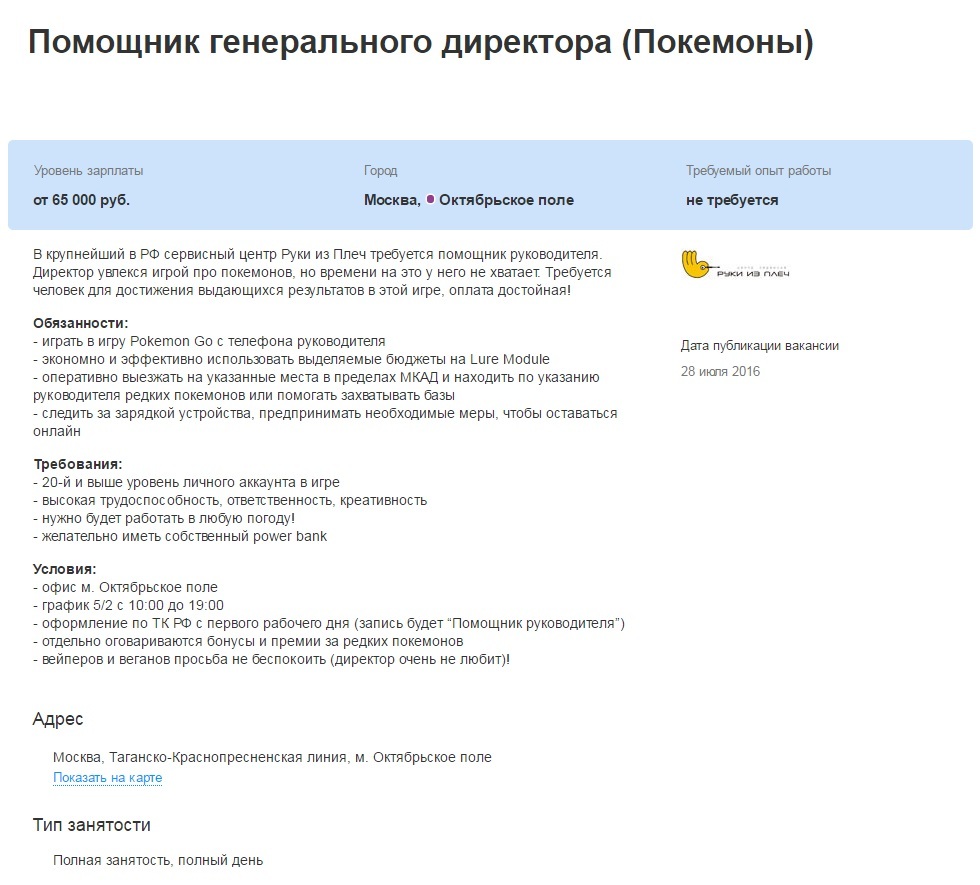Click the собственный power bank requirement line
Viewport: 980px width, 885px height.
[180, 536]
